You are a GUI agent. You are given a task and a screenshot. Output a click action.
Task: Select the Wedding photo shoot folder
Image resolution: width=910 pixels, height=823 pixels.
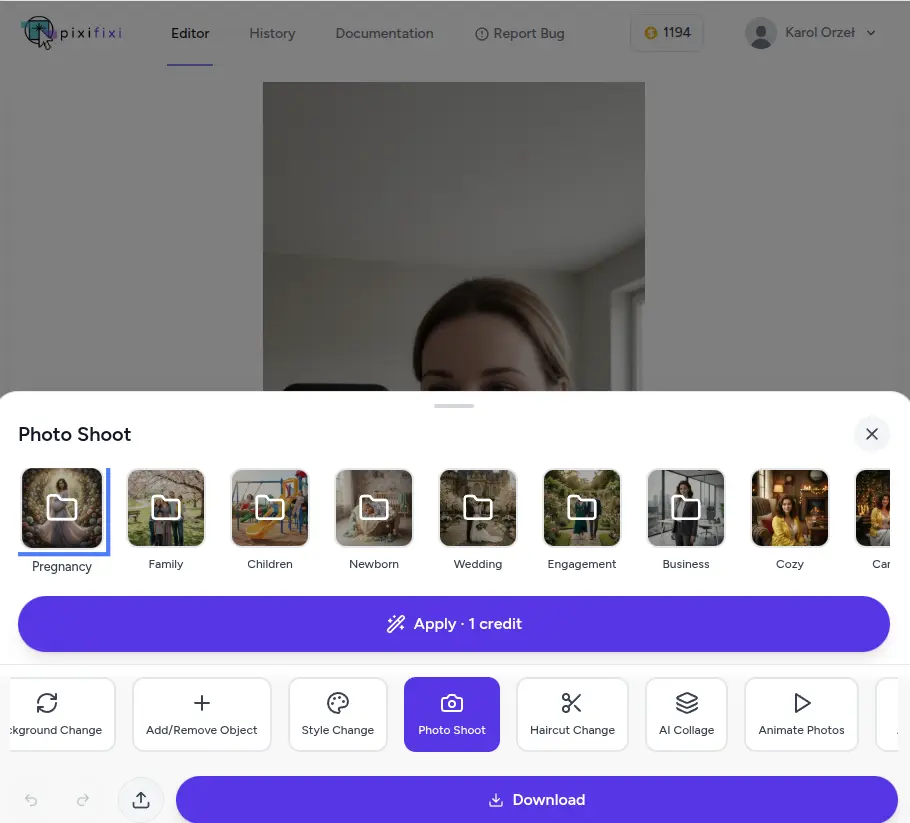tap(478, 508)
